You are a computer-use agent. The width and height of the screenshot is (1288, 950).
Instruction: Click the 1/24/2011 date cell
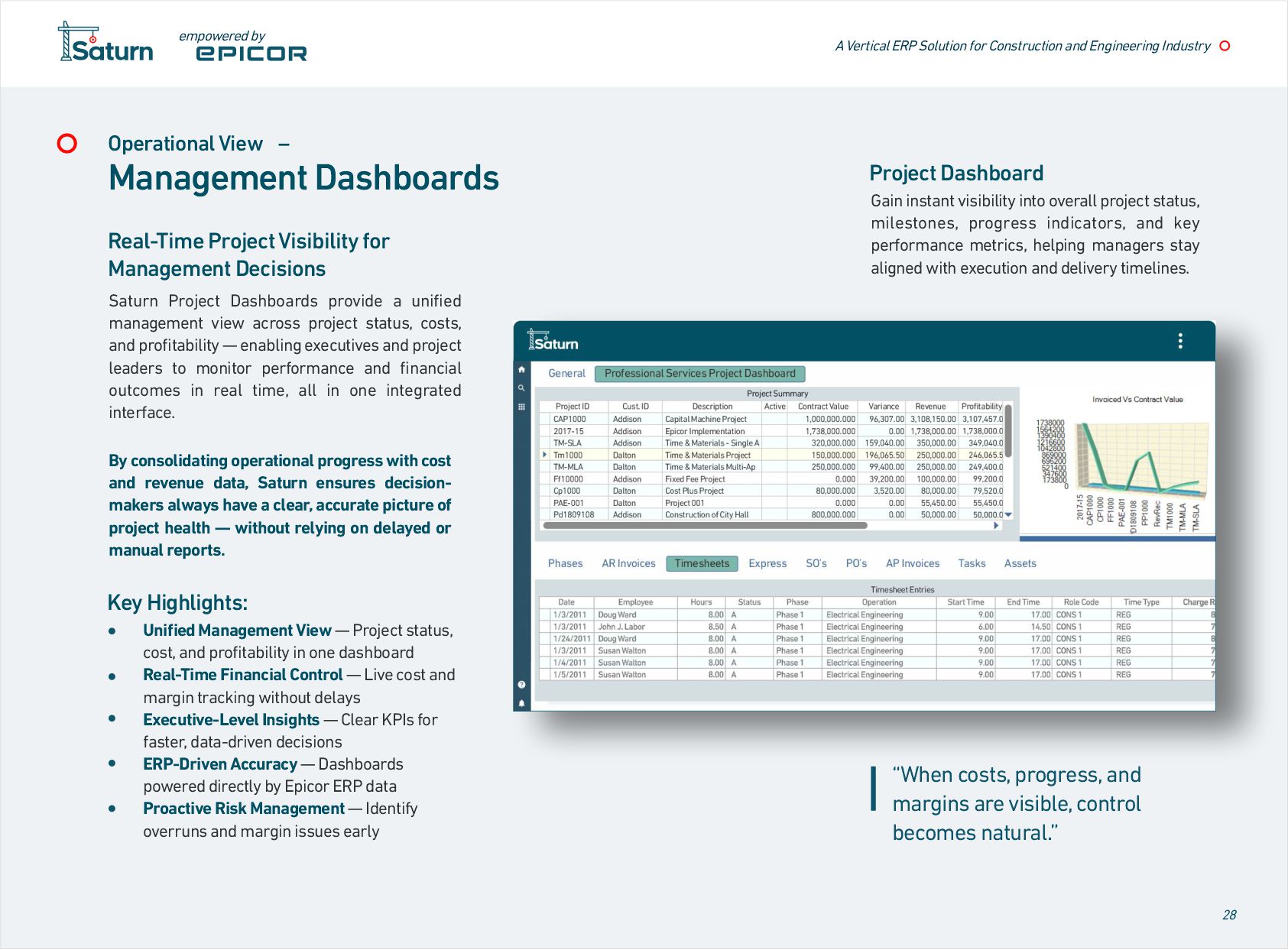[572, 639]
